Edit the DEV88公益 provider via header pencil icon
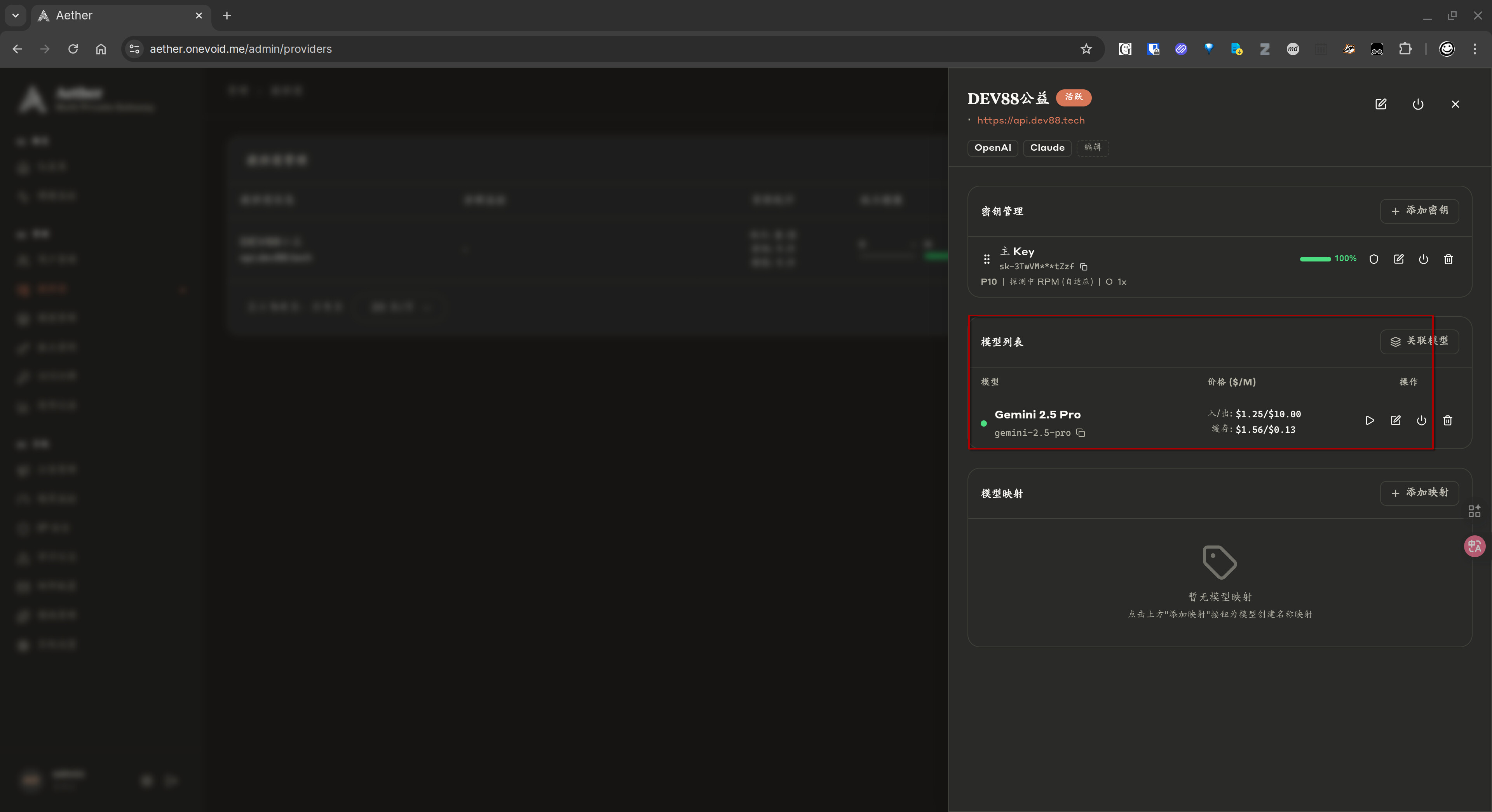Viewport: 1492px width, 812px height. coord(1381,104)
